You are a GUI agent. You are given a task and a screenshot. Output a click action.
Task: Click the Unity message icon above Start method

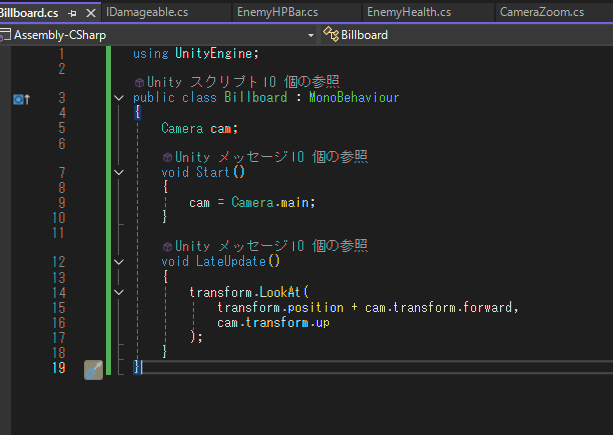coord(166,157)
